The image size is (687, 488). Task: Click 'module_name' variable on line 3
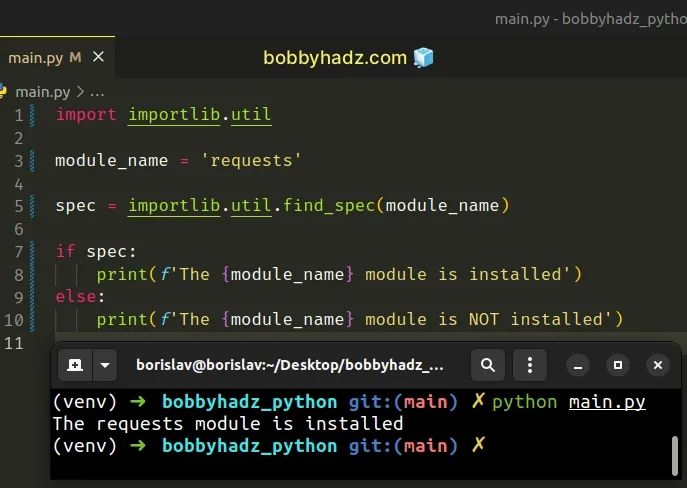tap(111, 160)
